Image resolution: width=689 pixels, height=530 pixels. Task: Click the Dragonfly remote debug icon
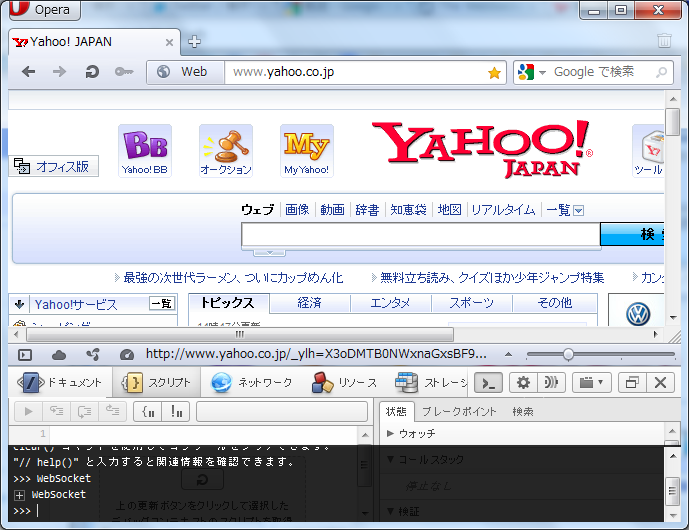pyautogui.click(x=551, y=383)
